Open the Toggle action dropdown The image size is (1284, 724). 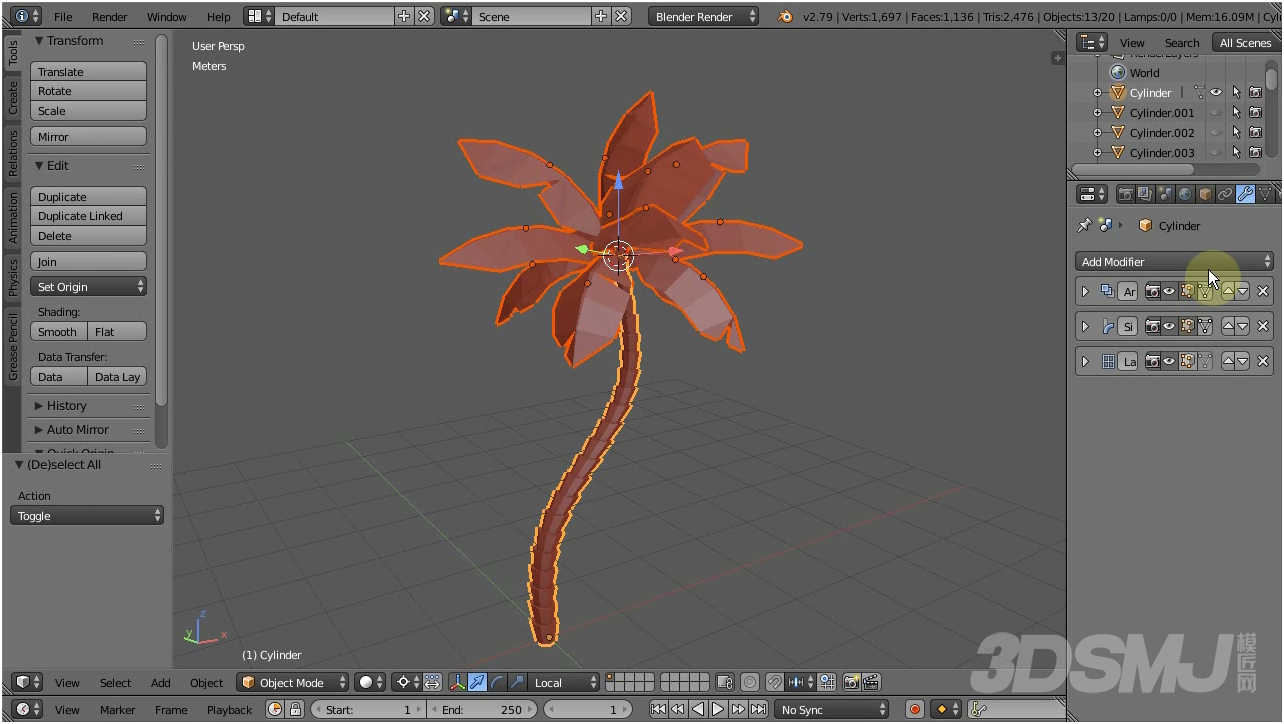pyautogui.click(x=88, y=516)
